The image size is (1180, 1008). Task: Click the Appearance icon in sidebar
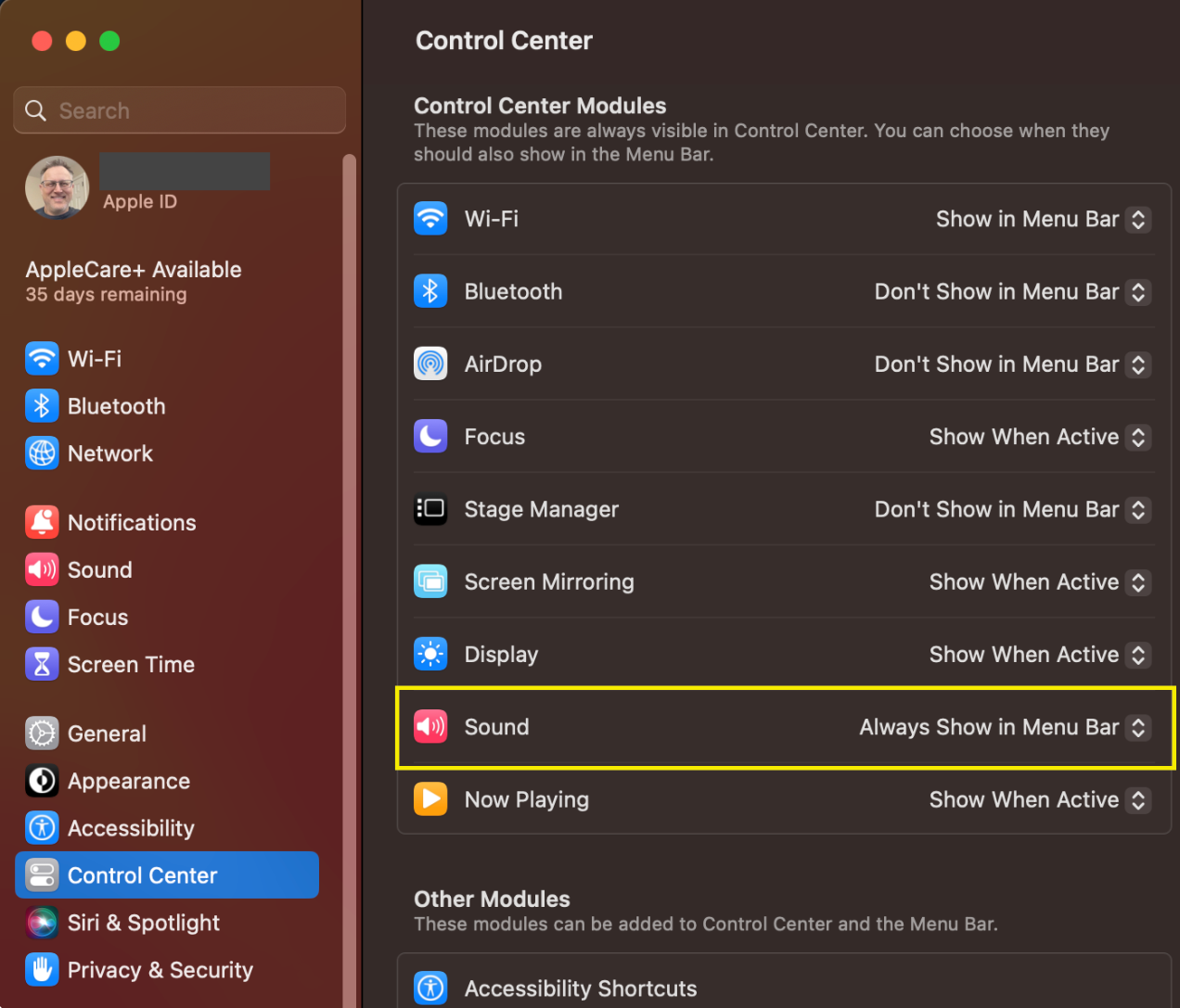pos(42,781)
